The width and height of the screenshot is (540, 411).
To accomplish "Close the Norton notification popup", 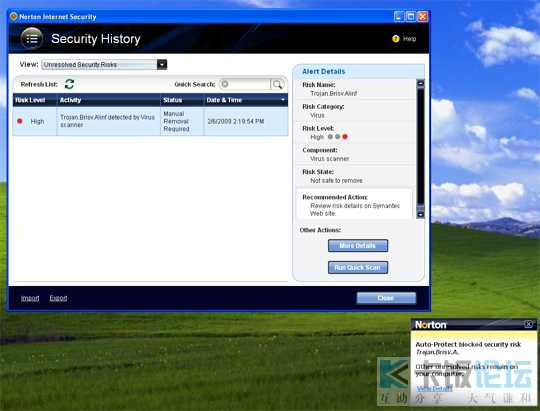I will (529, 324).
